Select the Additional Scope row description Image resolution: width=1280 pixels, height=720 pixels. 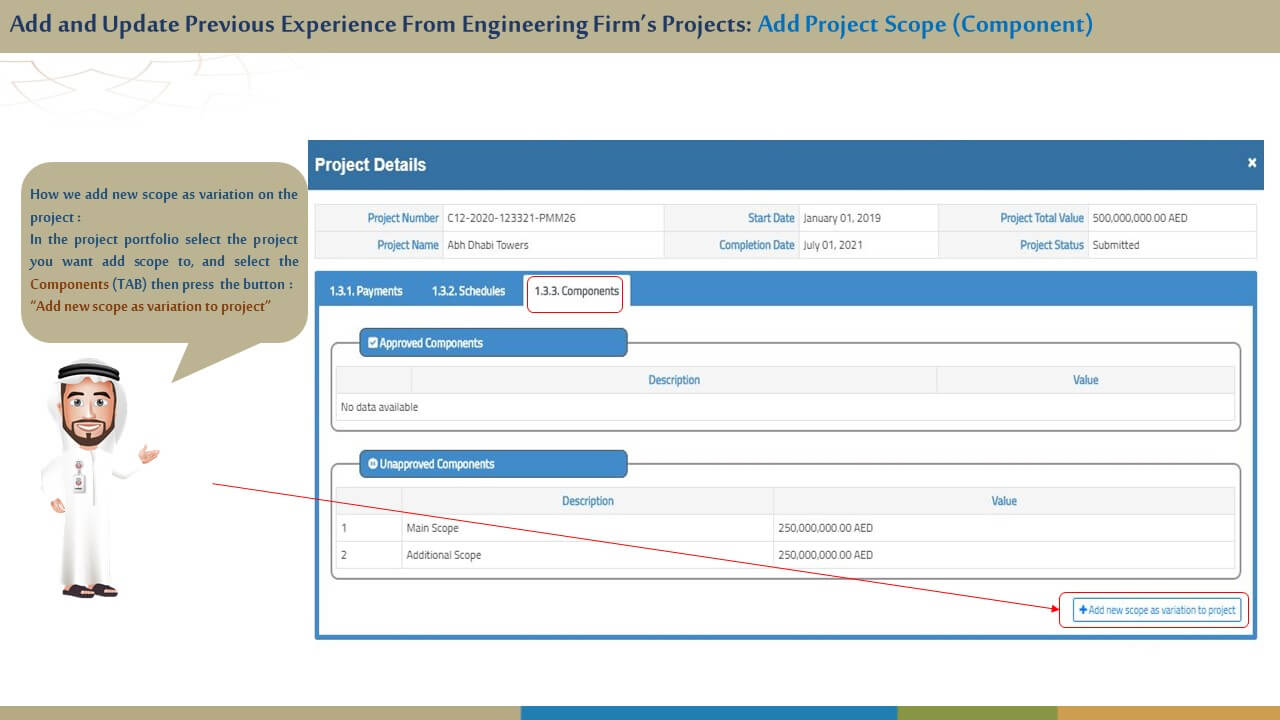[x=443, y=555]
